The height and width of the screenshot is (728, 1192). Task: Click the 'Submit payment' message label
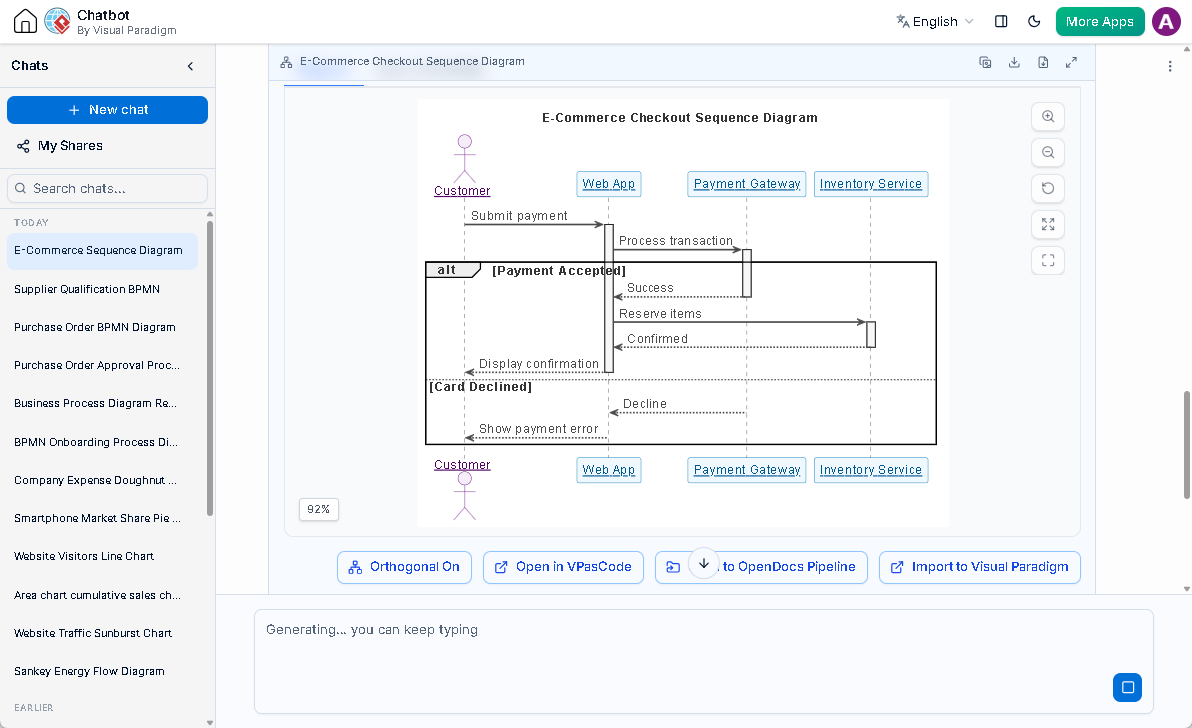click(x=519, y=216)
